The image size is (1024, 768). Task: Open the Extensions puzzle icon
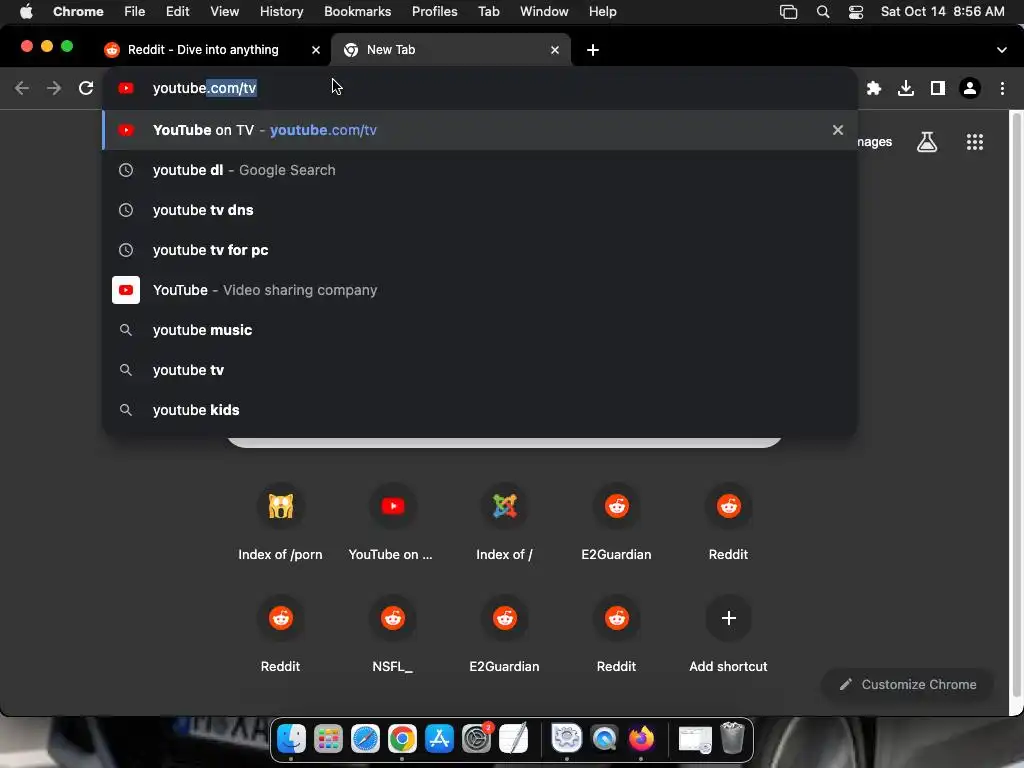tap(874, 88)
